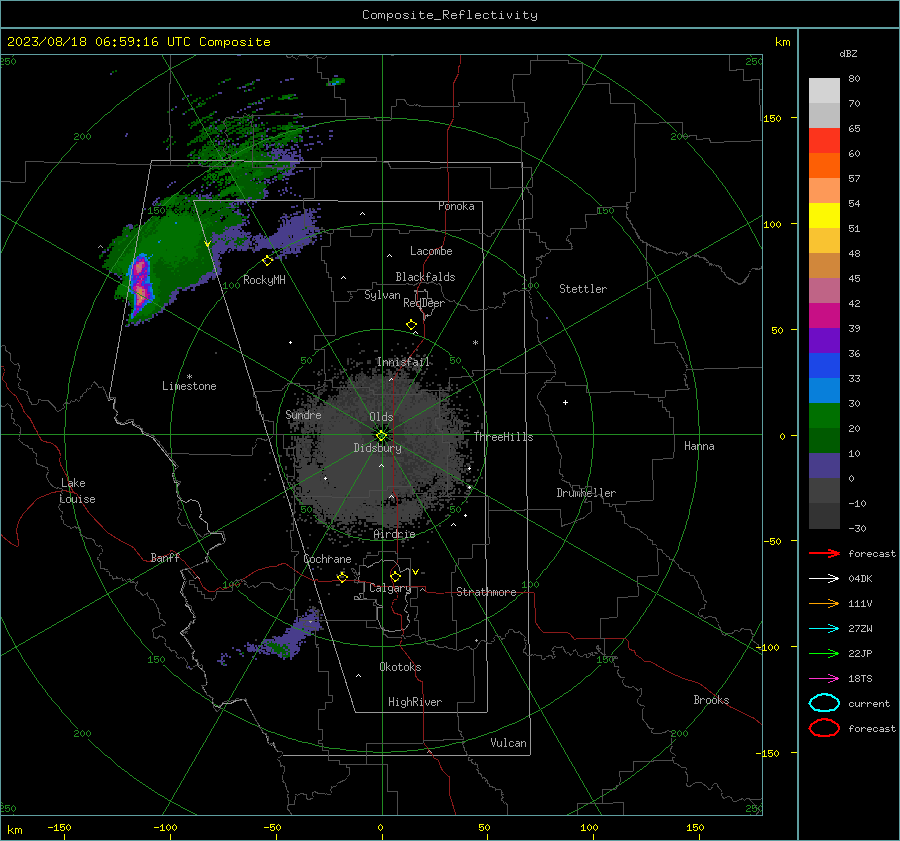The width and height of the screenshot is (900, 841).
Task: Click the Innisfail city label
Action: click(x=403, y=362)
